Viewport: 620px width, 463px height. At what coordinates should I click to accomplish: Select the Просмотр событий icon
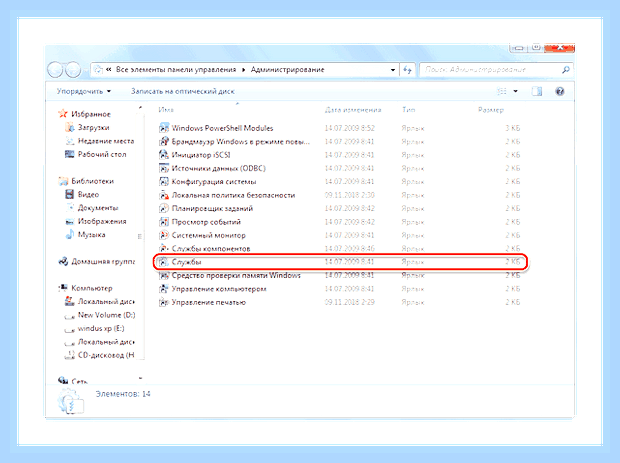coord(164,222)
